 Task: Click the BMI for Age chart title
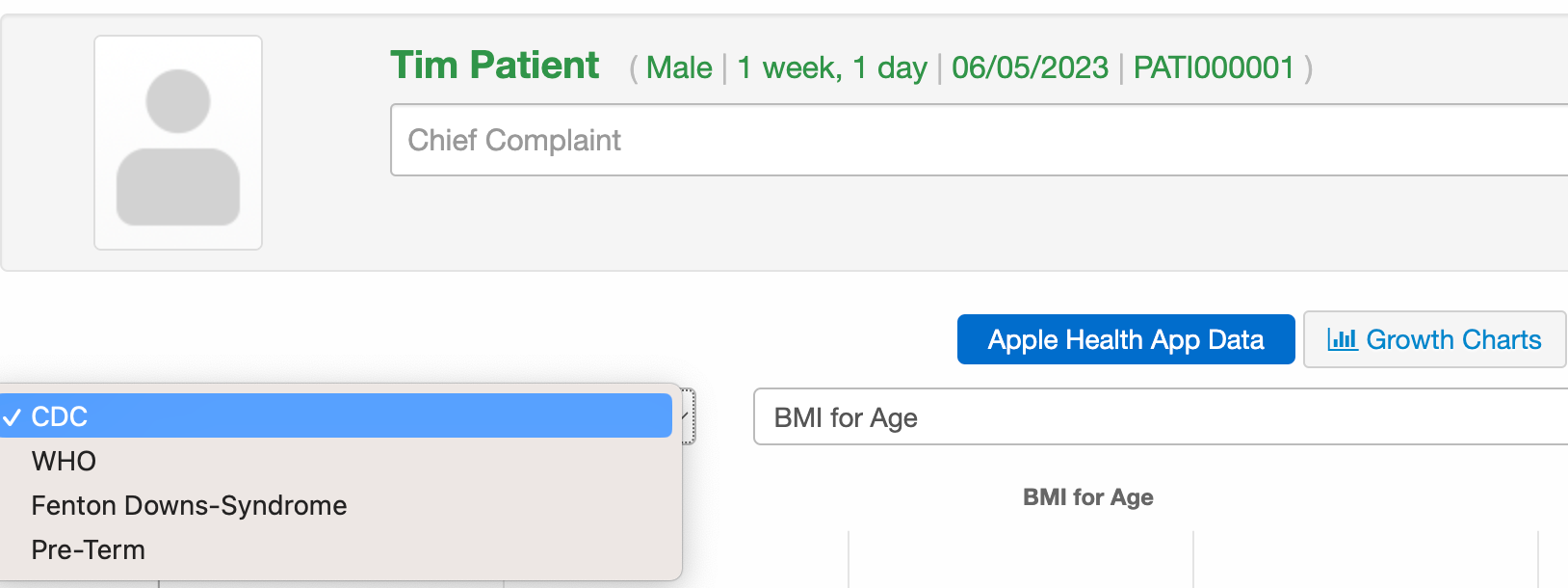[1087, 497]
